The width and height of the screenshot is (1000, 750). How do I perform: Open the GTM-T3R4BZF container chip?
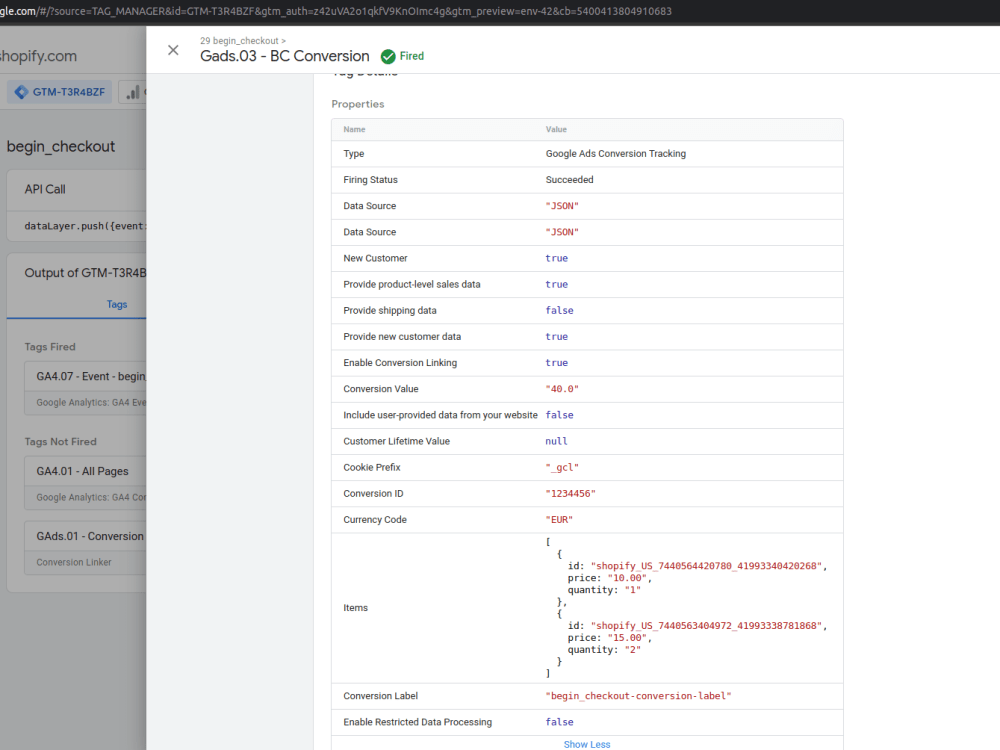point(60,92)
